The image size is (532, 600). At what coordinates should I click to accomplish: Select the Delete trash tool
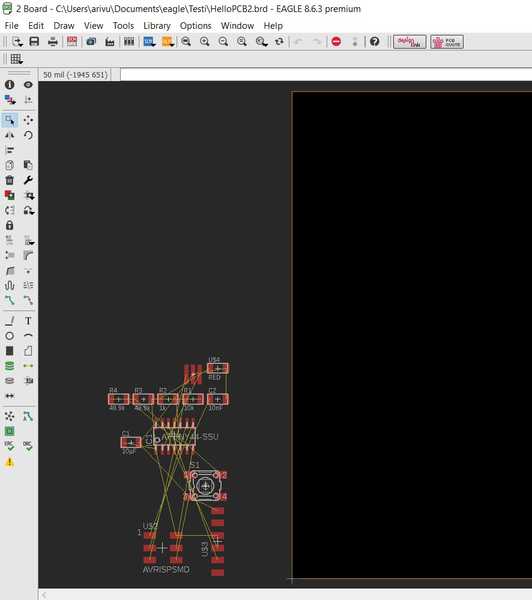[x=10, y=180]
